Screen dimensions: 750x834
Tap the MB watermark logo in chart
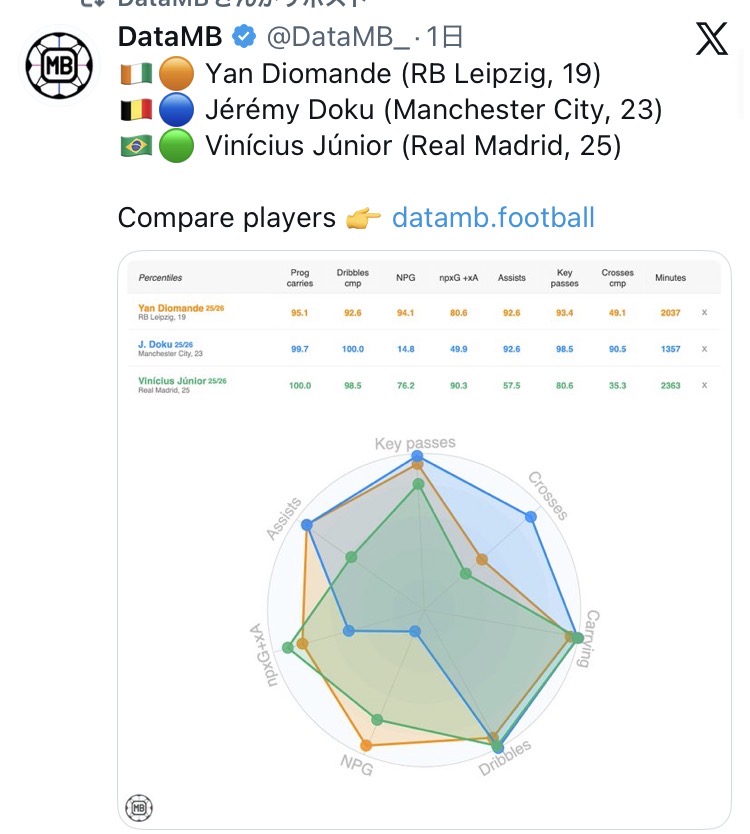(x=139, y=808)
